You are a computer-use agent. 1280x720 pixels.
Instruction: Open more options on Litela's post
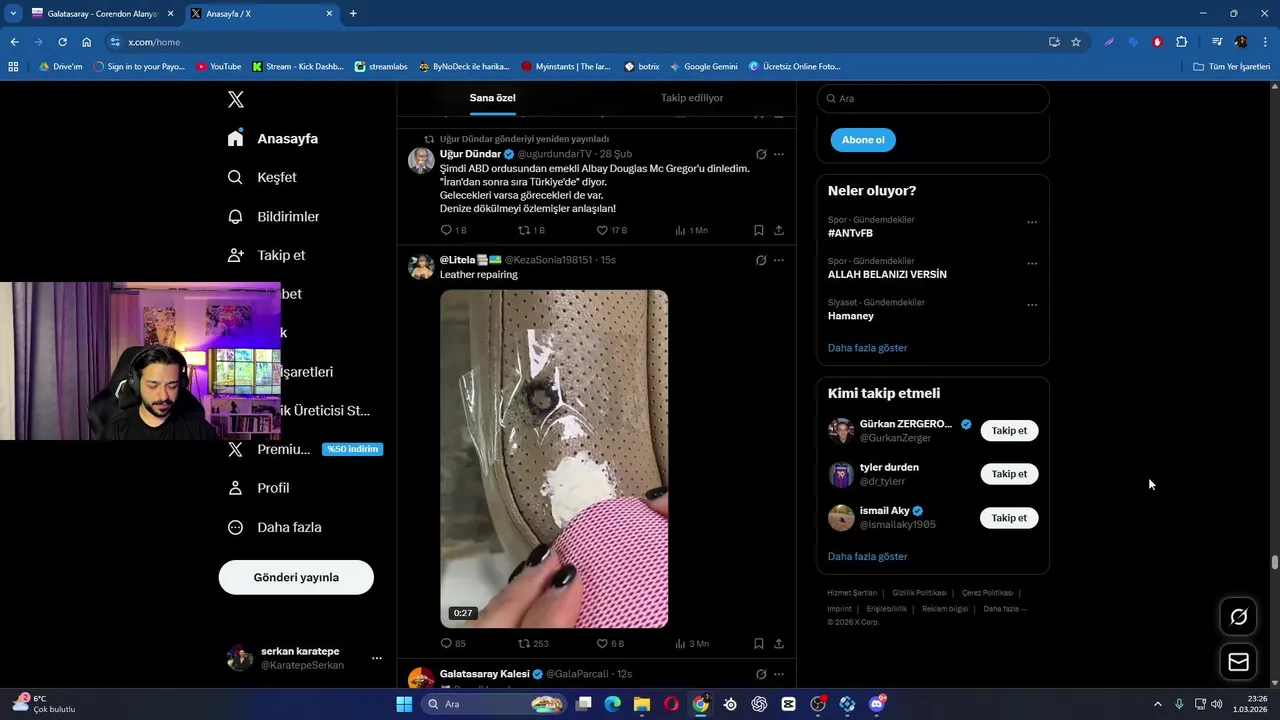(779, 260)
